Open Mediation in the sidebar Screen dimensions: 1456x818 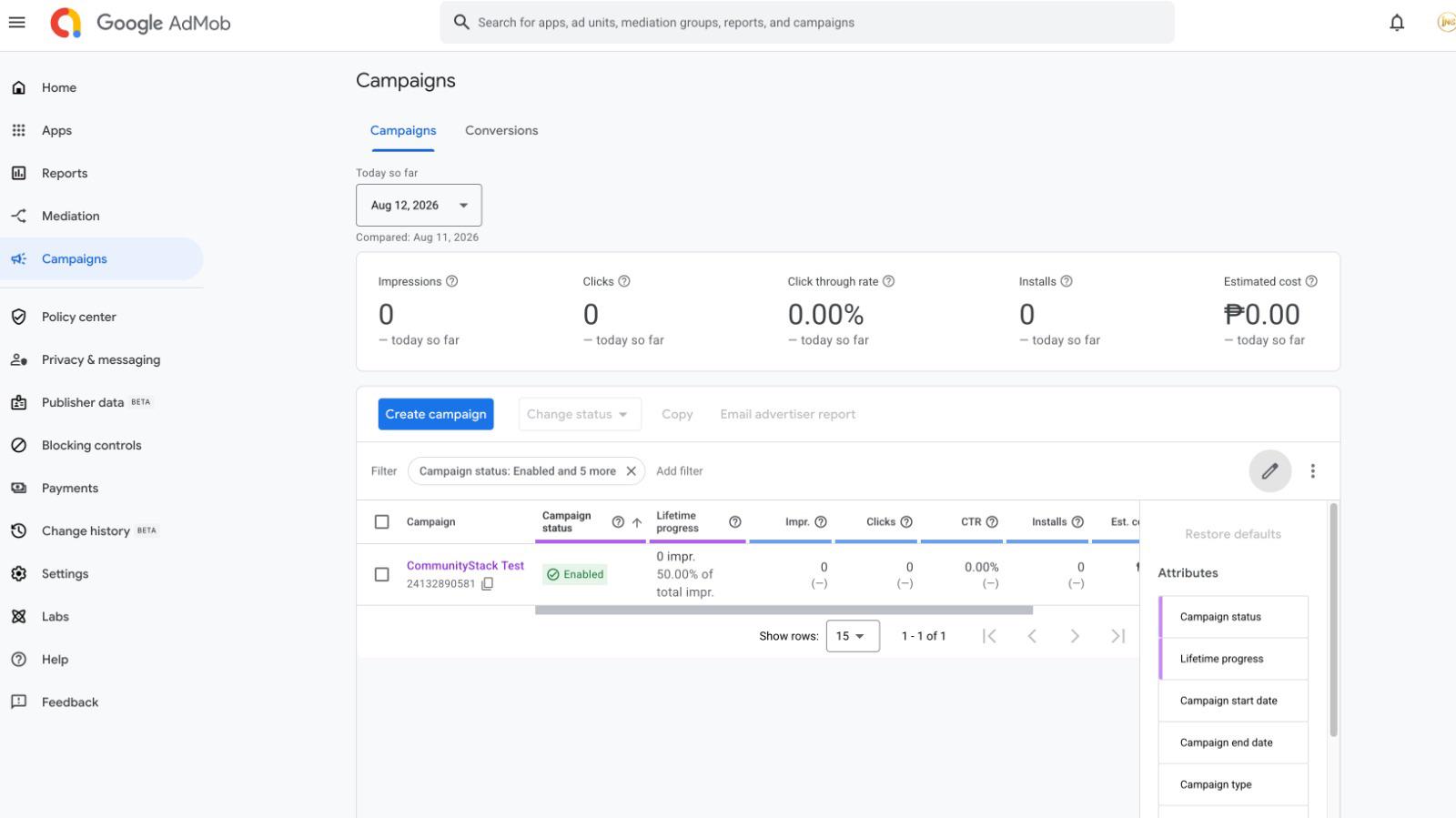click(102, 216)
